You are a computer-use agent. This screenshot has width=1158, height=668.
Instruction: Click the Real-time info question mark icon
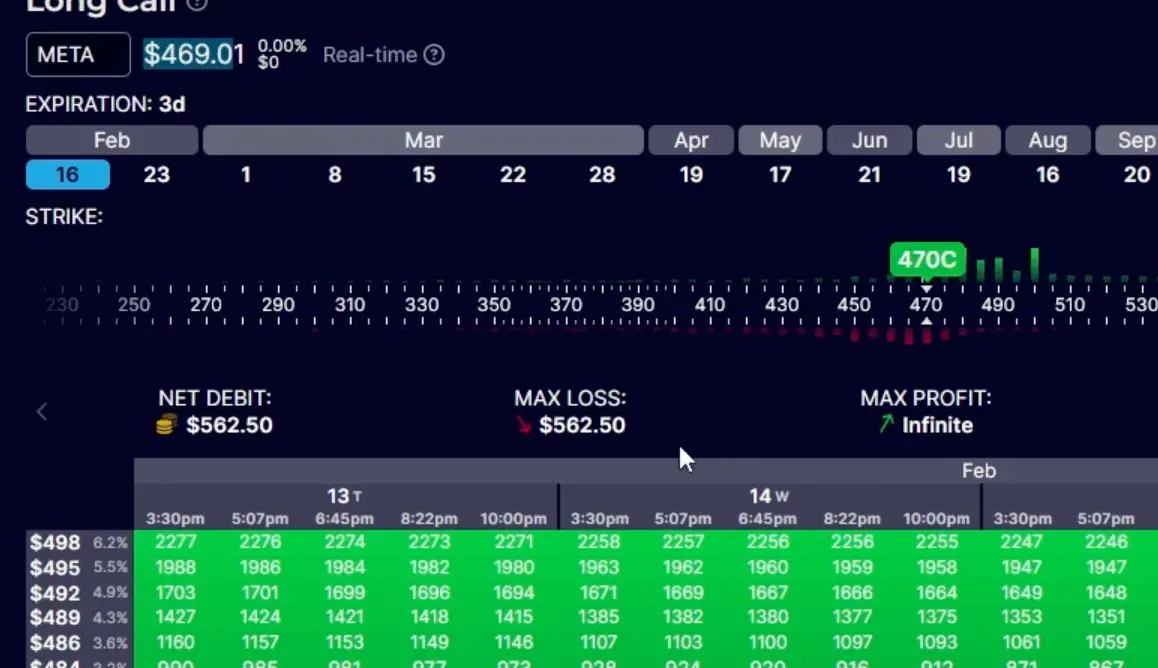(434, 55)
